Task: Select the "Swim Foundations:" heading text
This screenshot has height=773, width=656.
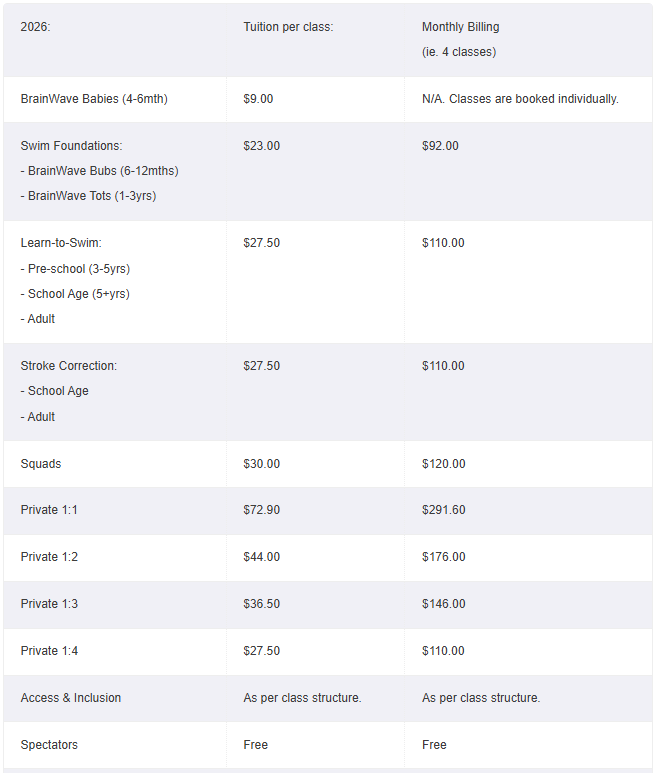Action: (71, 146)
